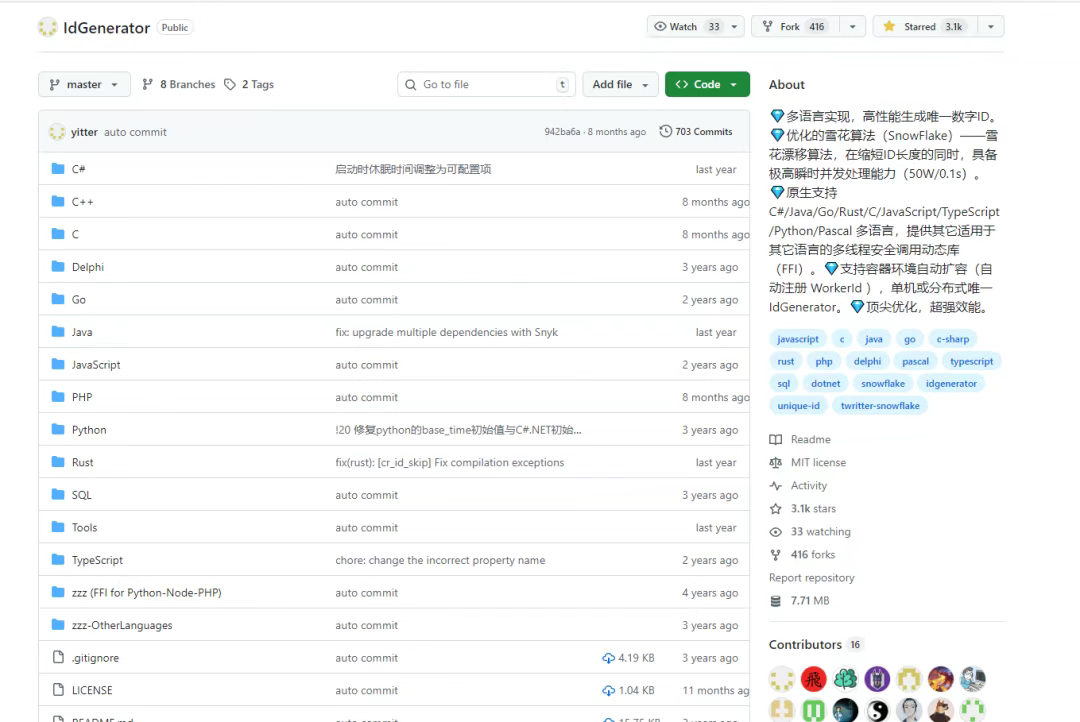Click the clock icon beside 703 Commits
The image size is (1080, 722).
(665, 131)
